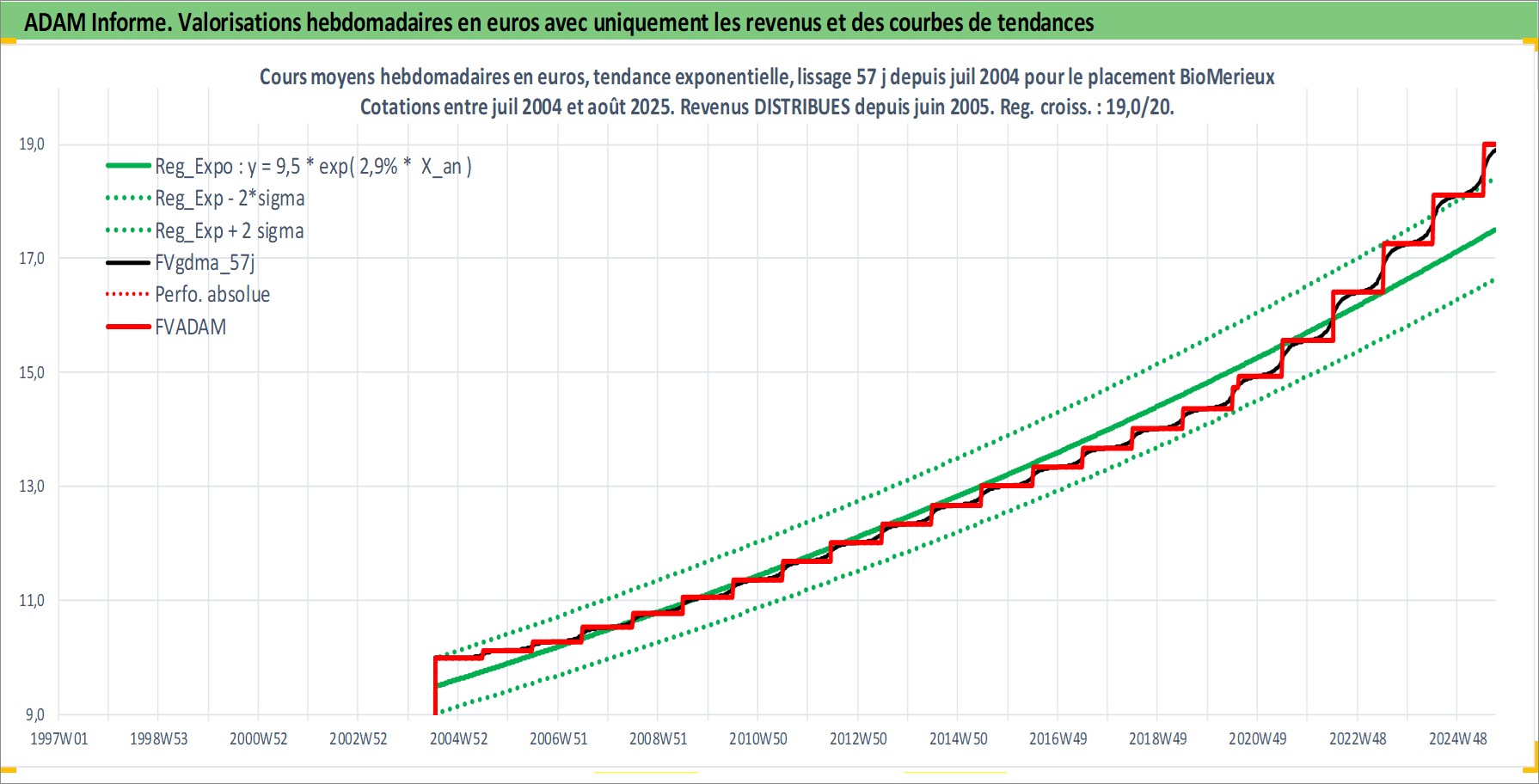Image resolution: width=1539 pixels, height=784 pixels.
Task: Select chart subtitle 'Cotations entre juil 2004 et août 2025'
Action: (x=767, y=107)
